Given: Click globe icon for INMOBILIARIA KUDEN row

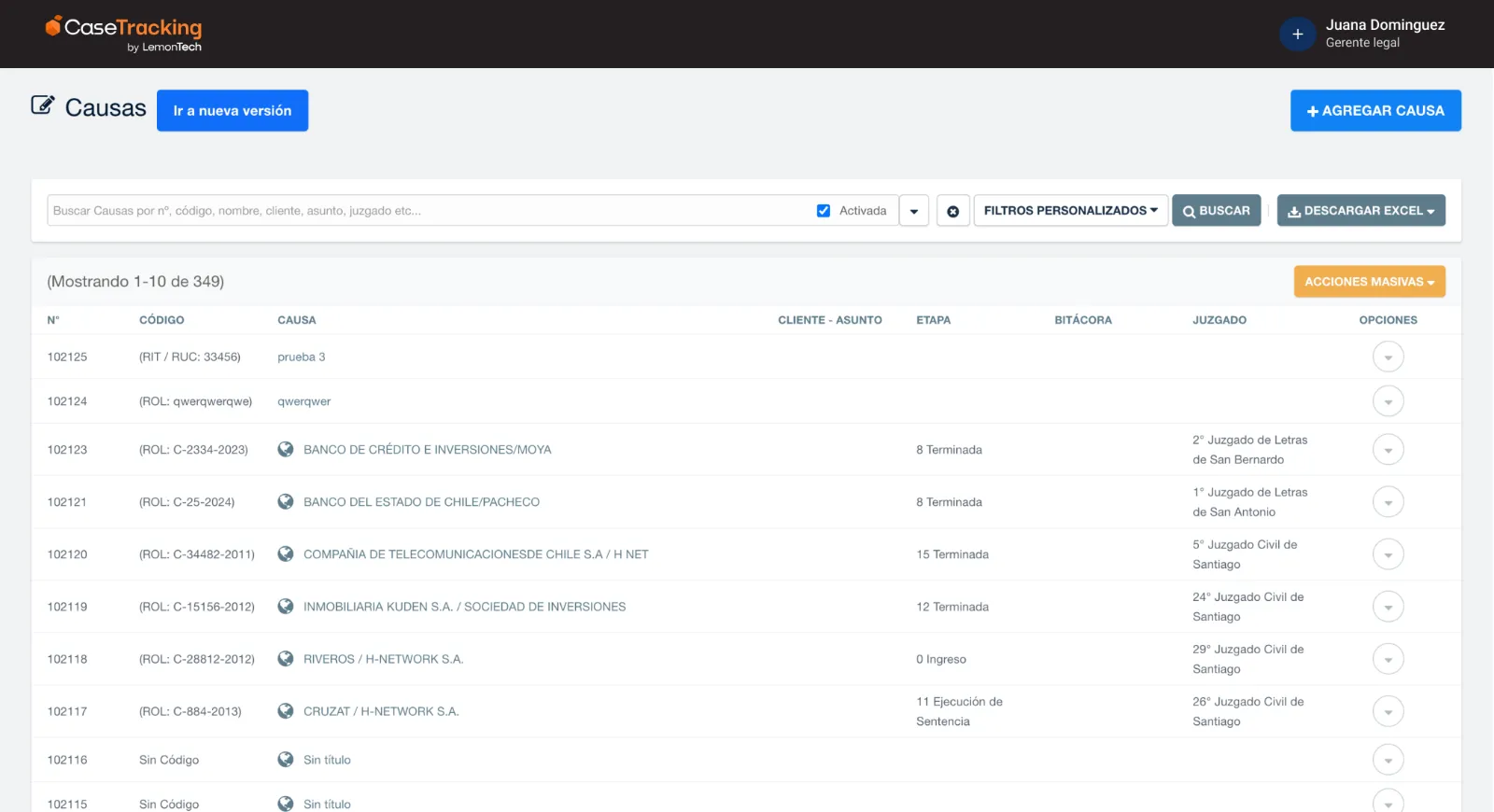Looking at the screenshot, I should coord(286,607).
